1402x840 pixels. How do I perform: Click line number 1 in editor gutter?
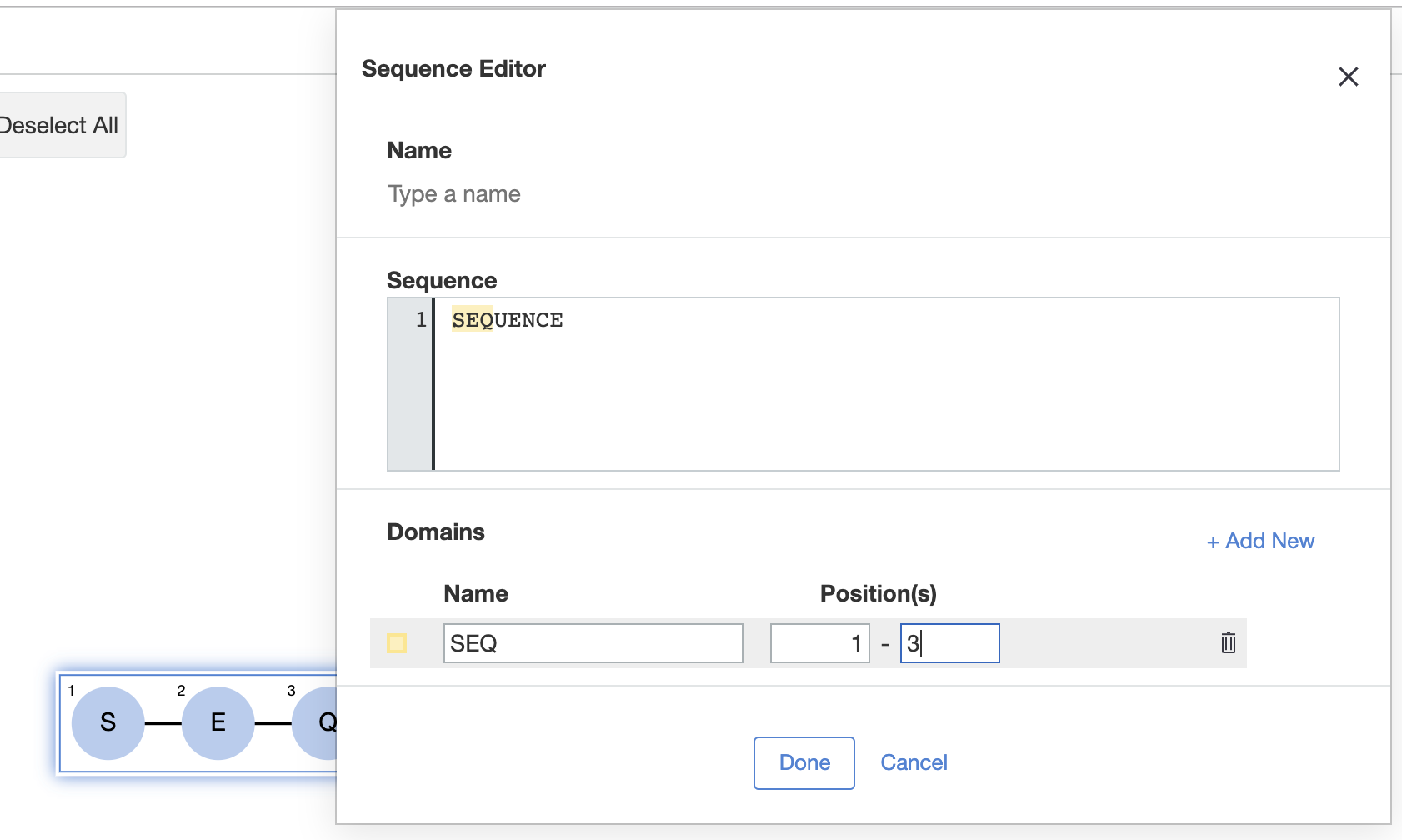[x=421, y=320]
